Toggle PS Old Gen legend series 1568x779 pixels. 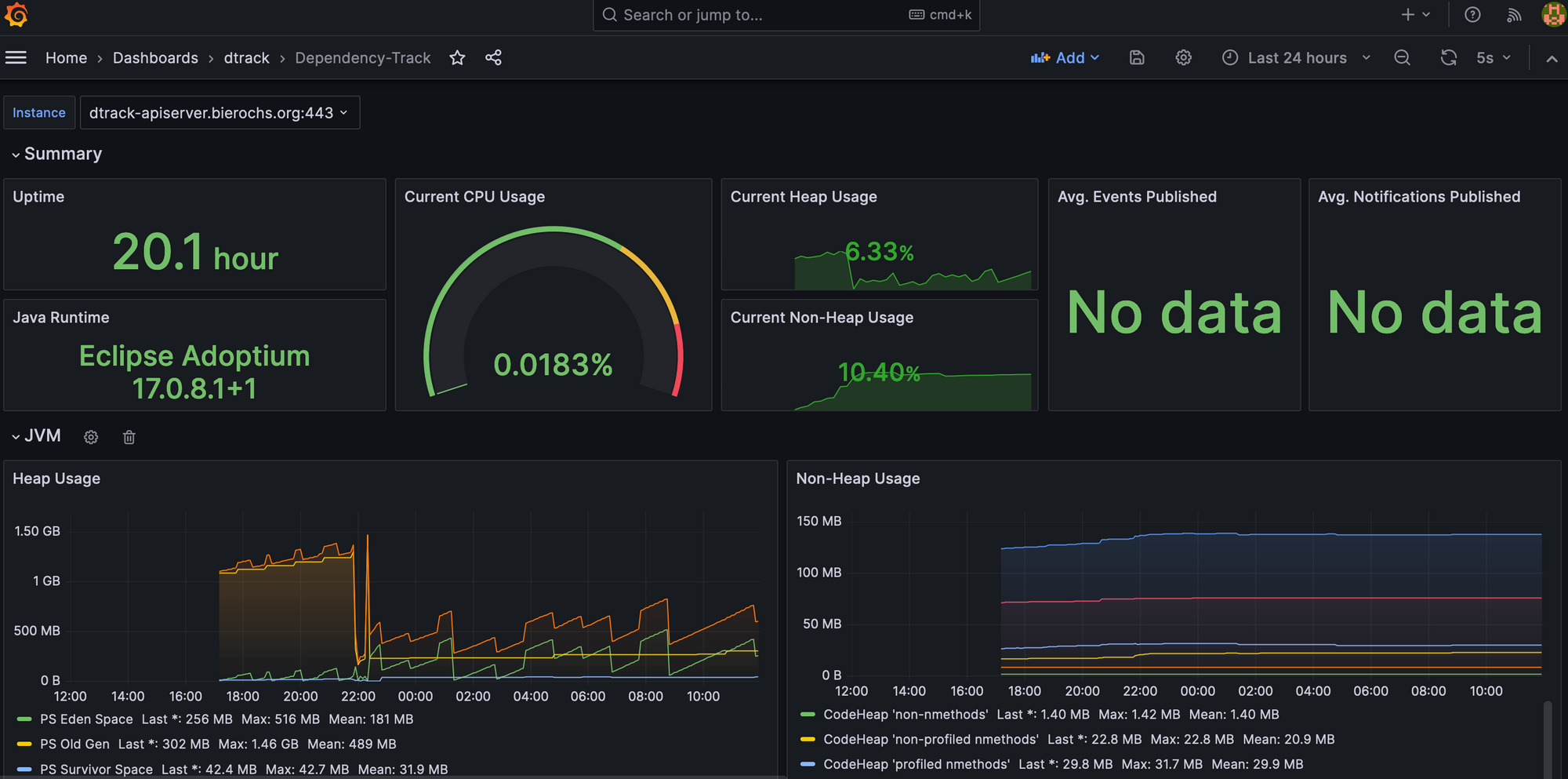74,744
